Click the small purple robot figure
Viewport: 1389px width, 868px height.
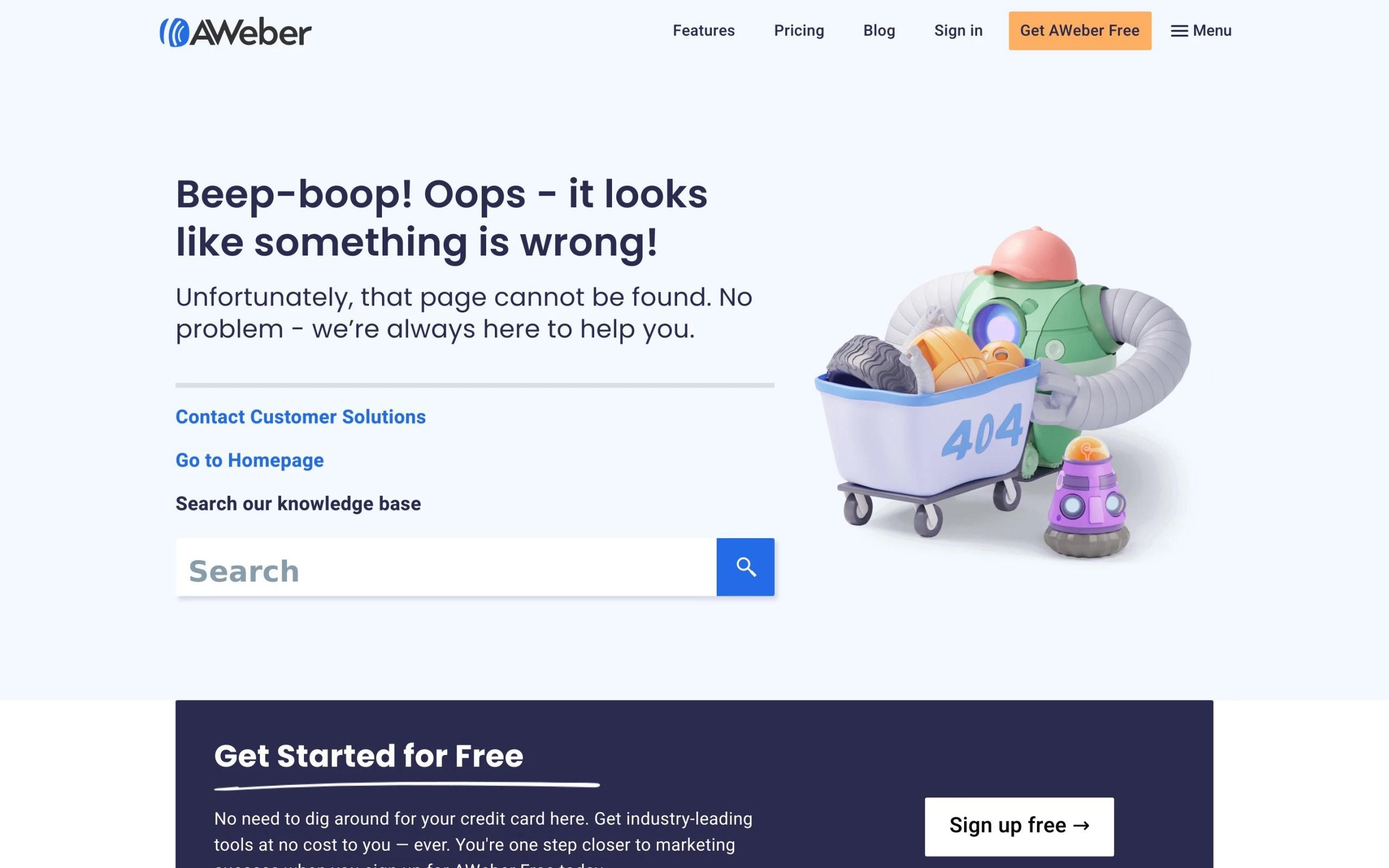coord(1087,497)
